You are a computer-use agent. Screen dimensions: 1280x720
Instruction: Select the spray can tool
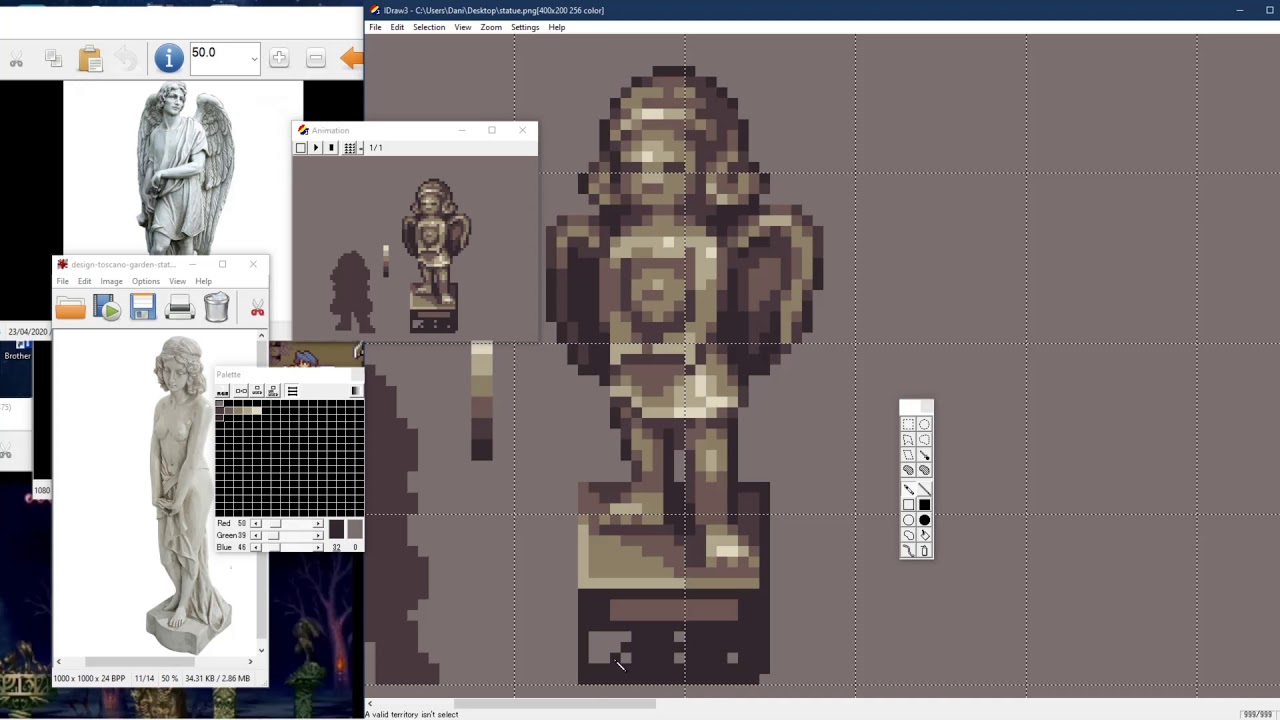pos(925,550)
